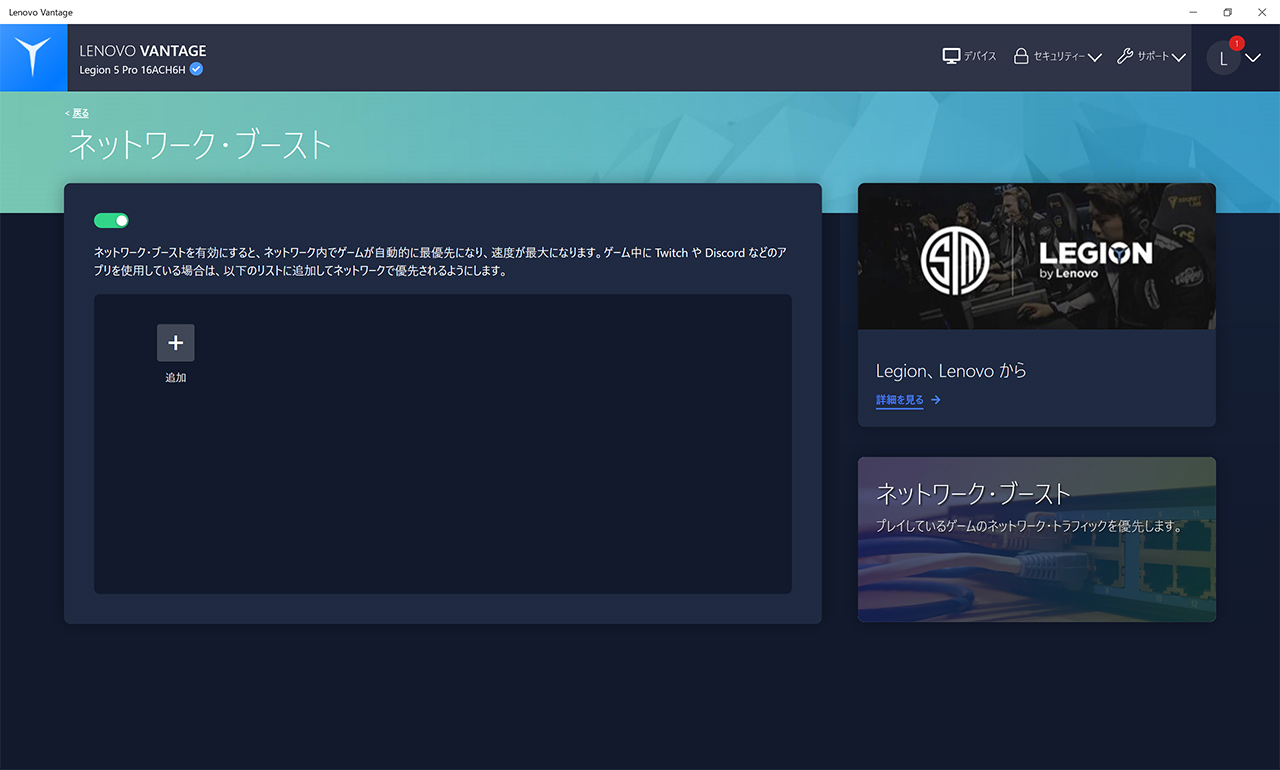Click the Lenovo Vantage Y logo
The width and height of the screenshot is (1280, 770).
(33, 58)
